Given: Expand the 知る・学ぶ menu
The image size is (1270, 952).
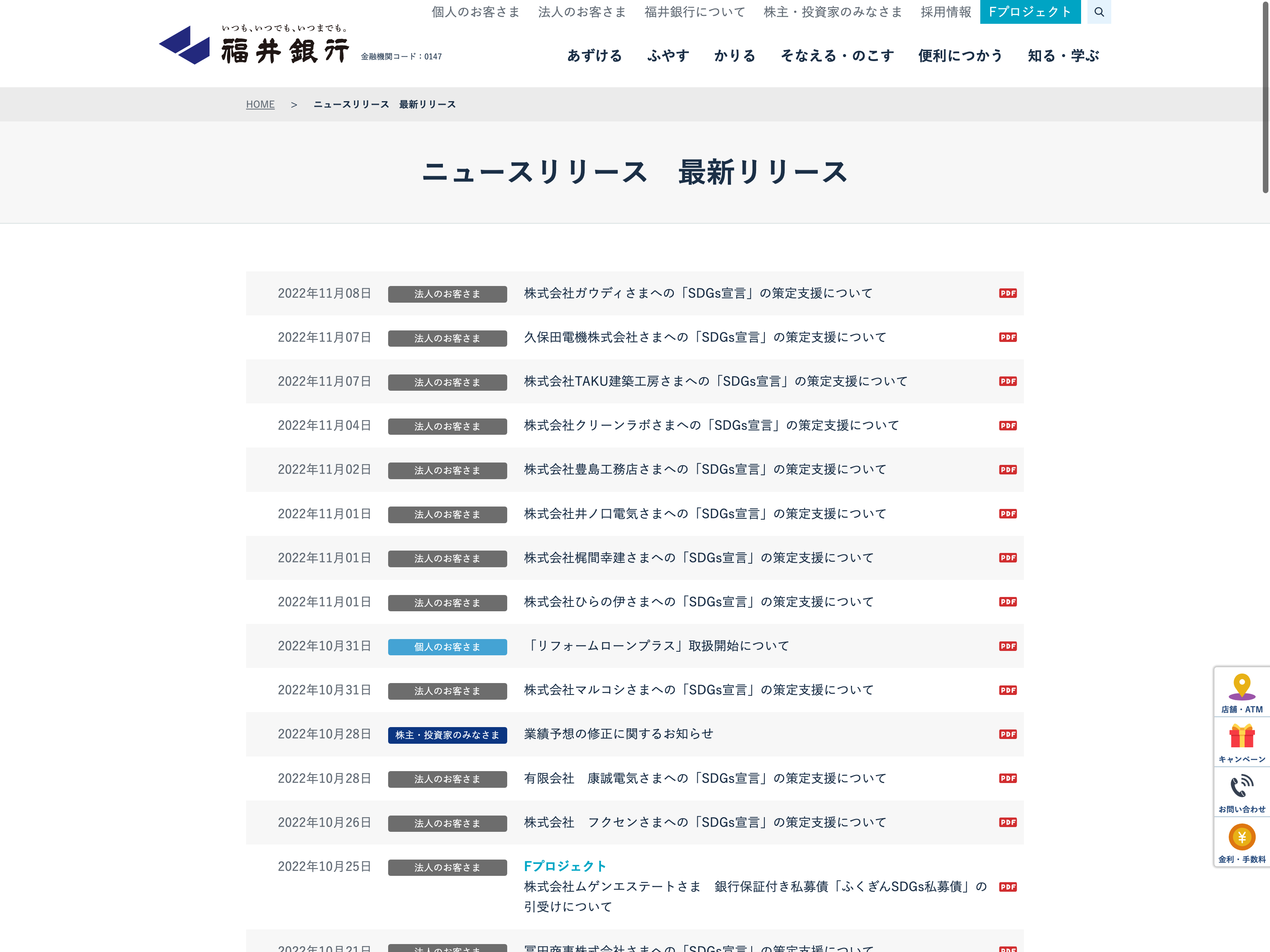Looking at the screenshot, I should (x=1063, y=56).
